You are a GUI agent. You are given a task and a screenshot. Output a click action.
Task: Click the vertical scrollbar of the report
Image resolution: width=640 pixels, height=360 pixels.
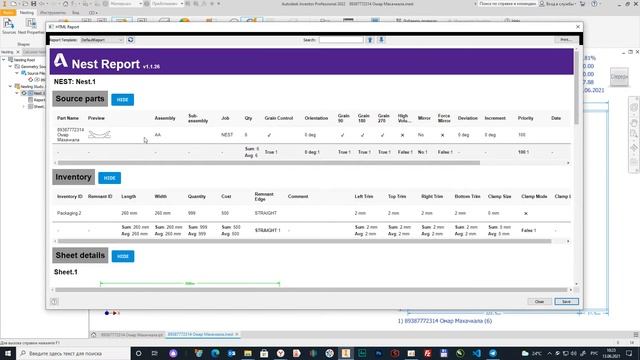coord(576,87)
